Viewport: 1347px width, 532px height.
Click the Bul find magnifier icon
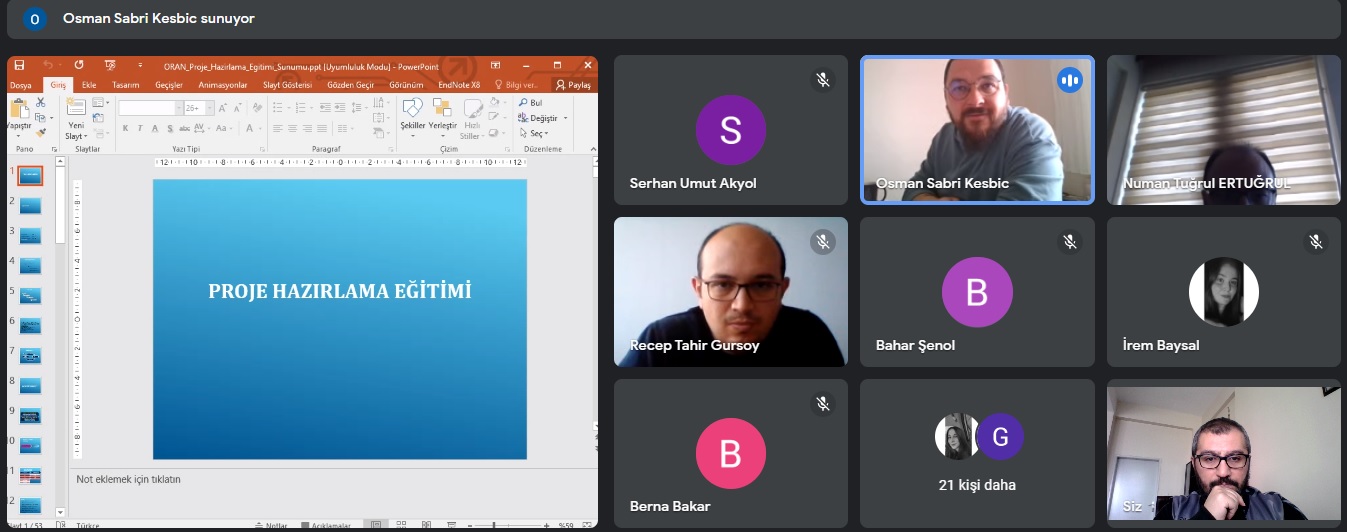(523, 102)
